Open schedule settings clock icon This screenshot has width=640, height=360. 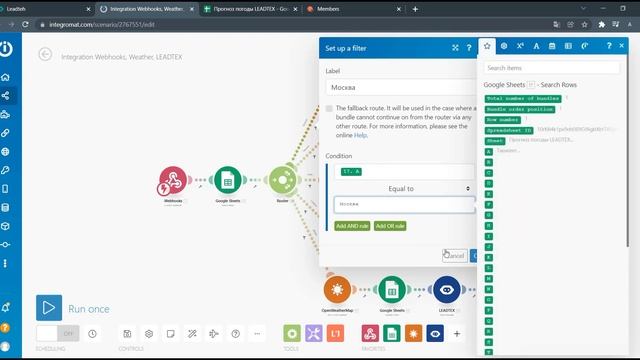pos(92,333)
